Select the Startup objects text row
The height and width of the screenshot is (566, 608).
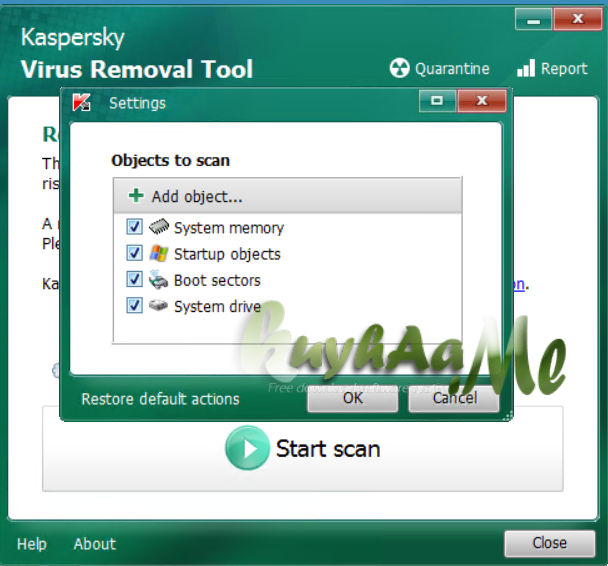[x=227, y=254]
